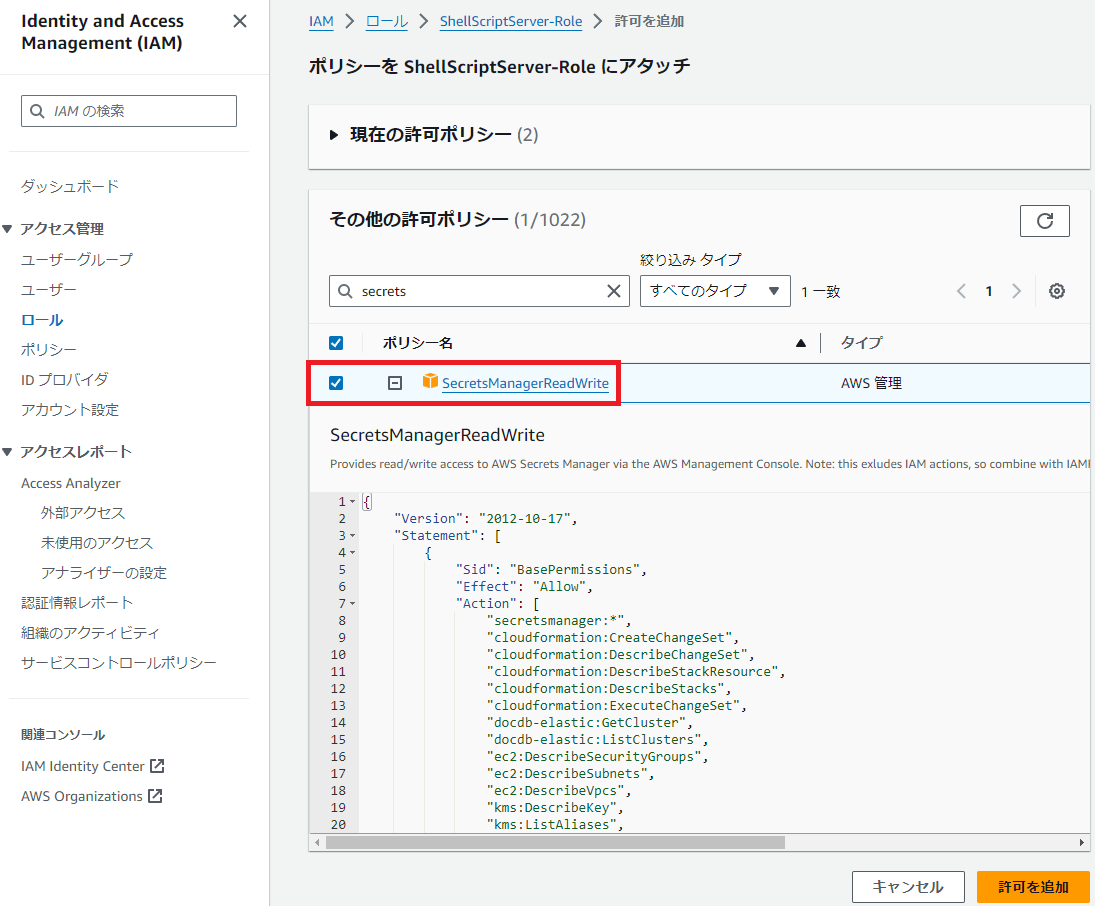
Task: Click the horizontal scrollbar of the policy JSON
Action: 555,842
